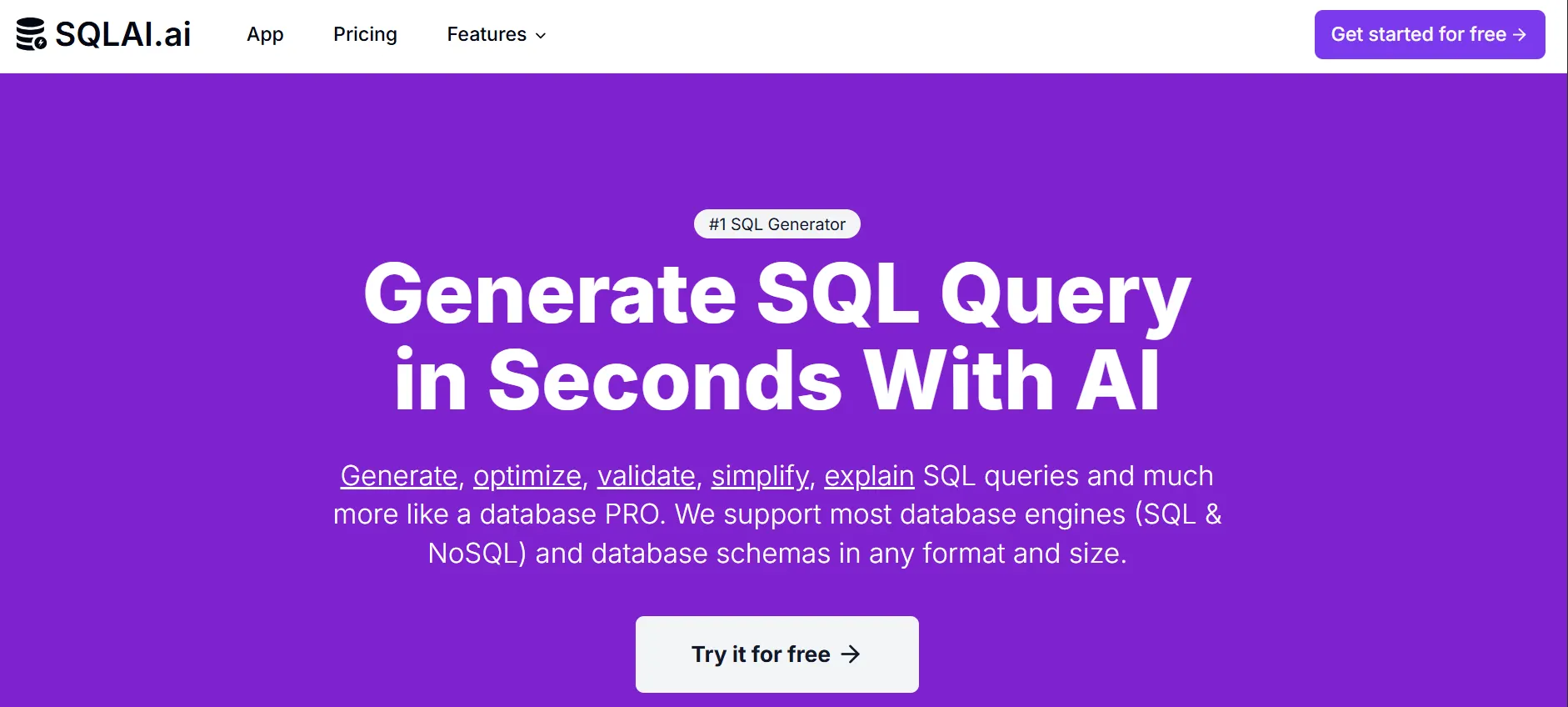This screenshot has height=707, width=1568.
Task: Click the database stack icon in the header
Action: [x=31, y=34]
